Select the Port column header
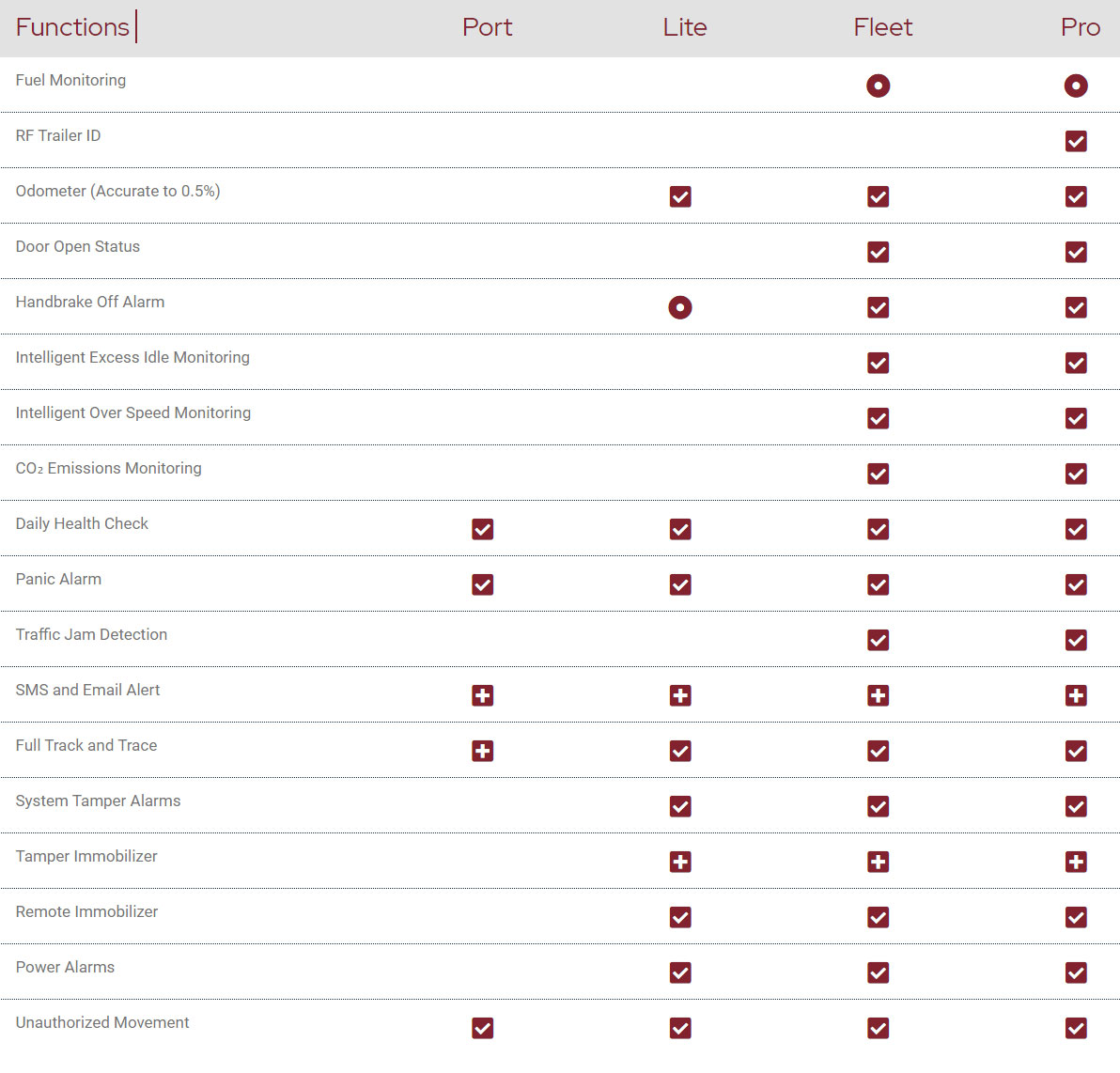1120x1073 pixels. tap(487, 27)
